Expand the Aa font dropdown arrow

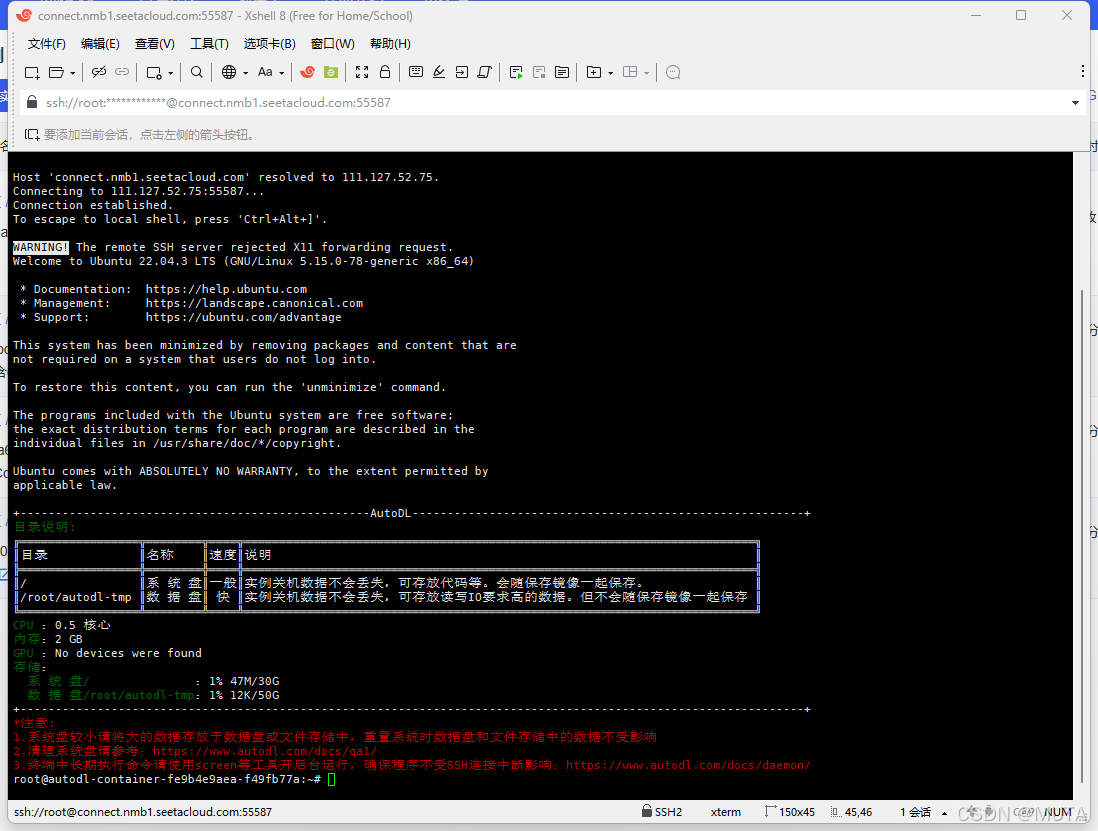click(282, 73)
